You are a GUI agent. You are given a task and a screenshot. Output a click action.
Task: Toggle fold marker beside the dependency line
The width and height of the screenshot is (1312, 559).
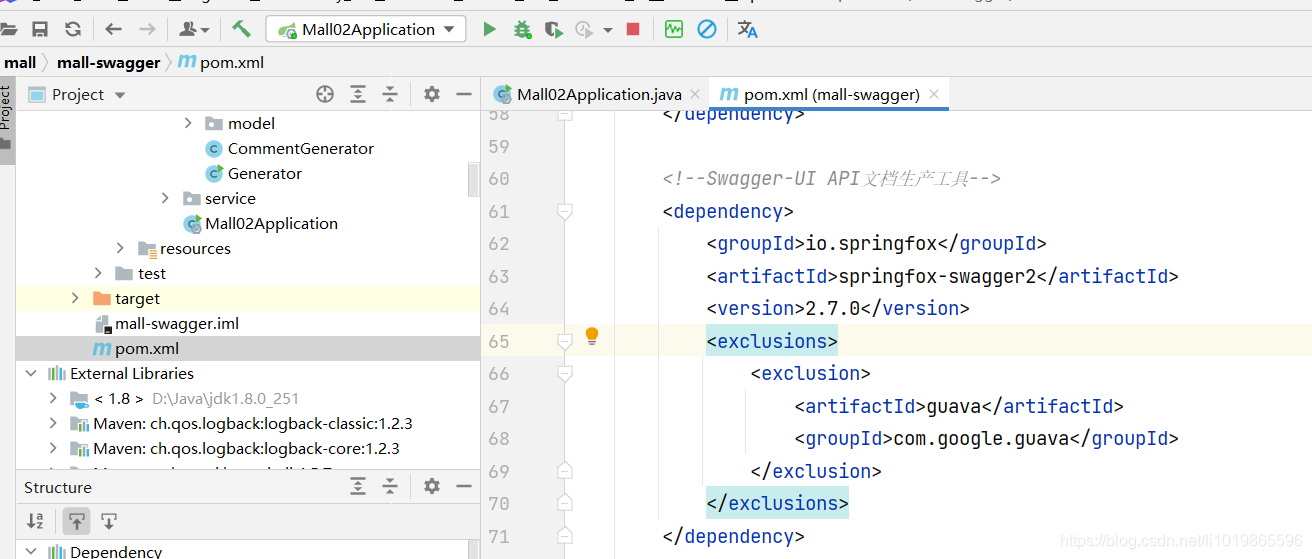coord(565,211)
